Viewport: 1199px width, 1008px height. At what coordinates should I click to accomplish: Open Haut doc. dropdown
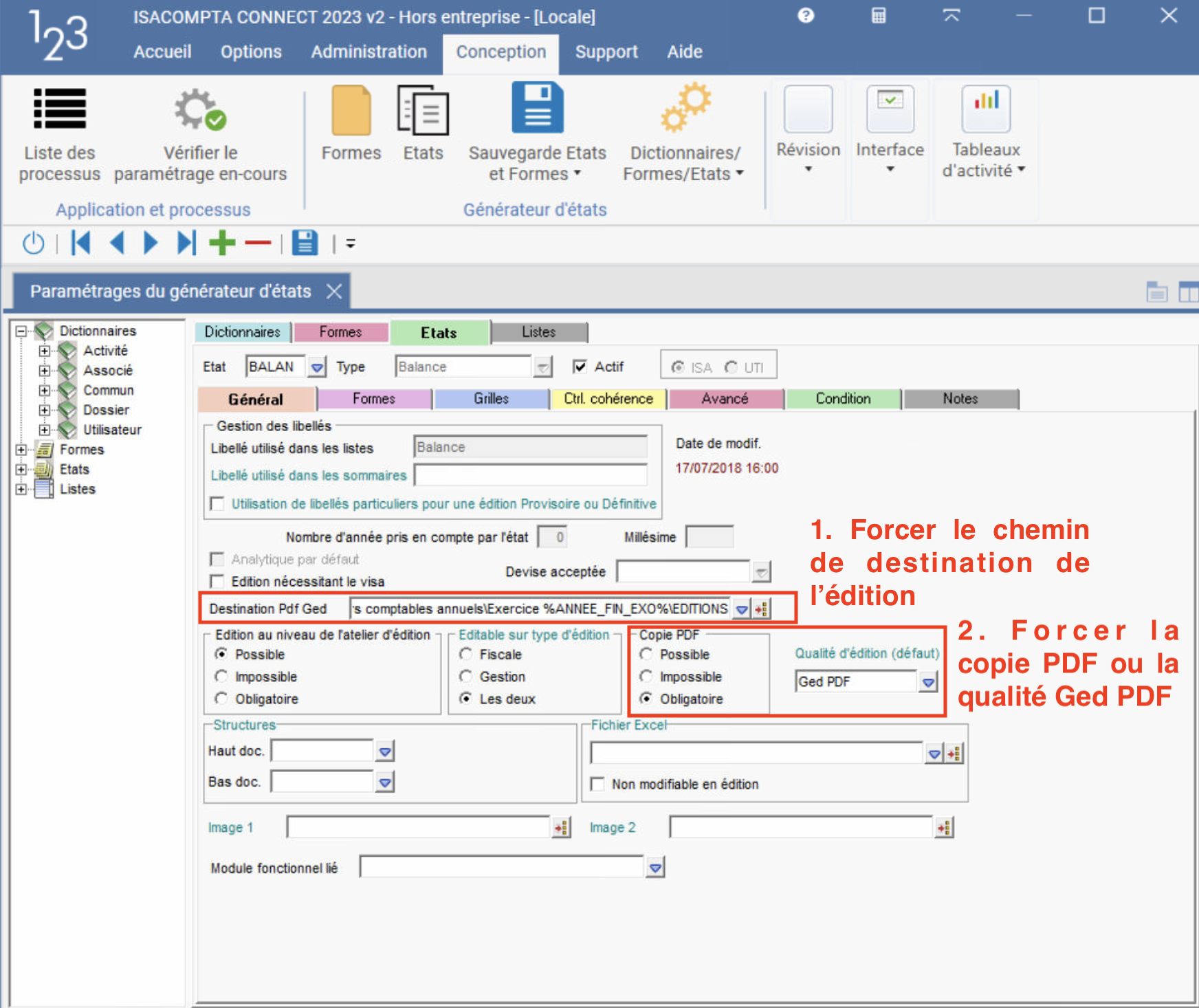[385, 752]
